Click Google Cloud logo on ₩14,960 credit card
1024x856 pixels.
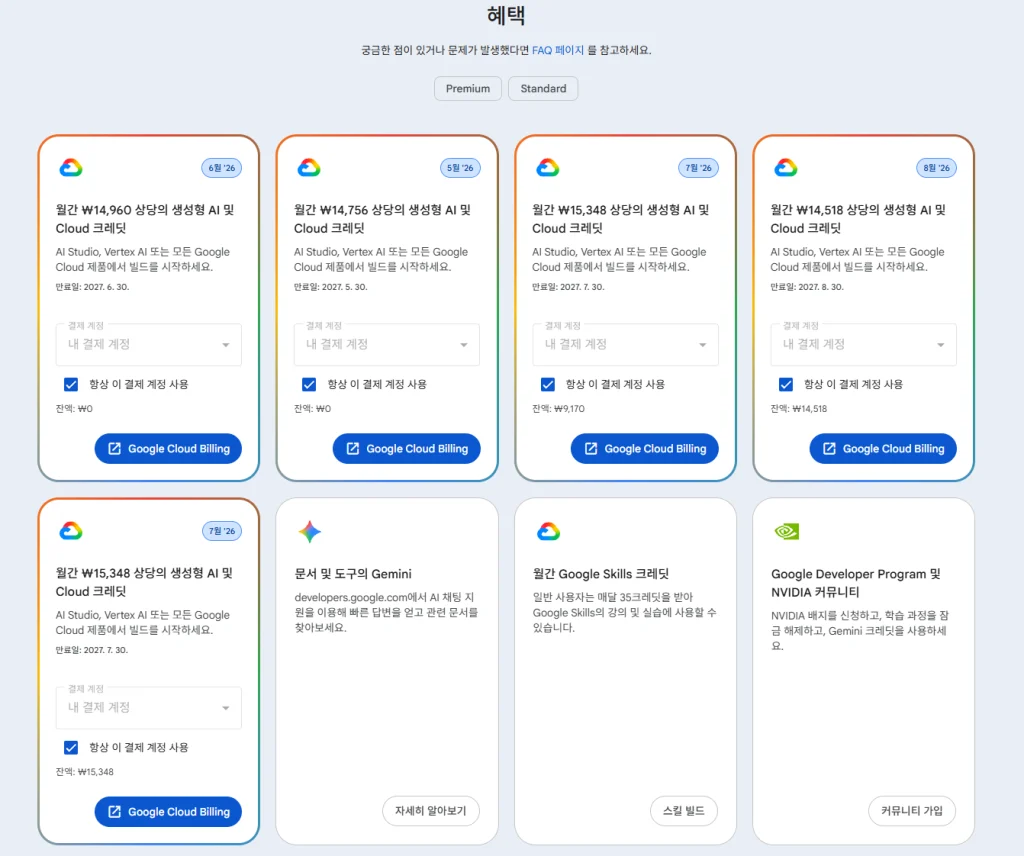coord(71,168)
